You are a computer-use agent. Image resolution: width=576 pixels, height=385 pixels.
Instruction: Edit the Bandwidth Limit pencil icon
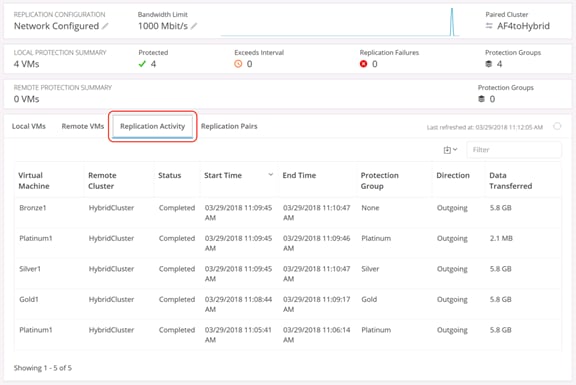194,26
